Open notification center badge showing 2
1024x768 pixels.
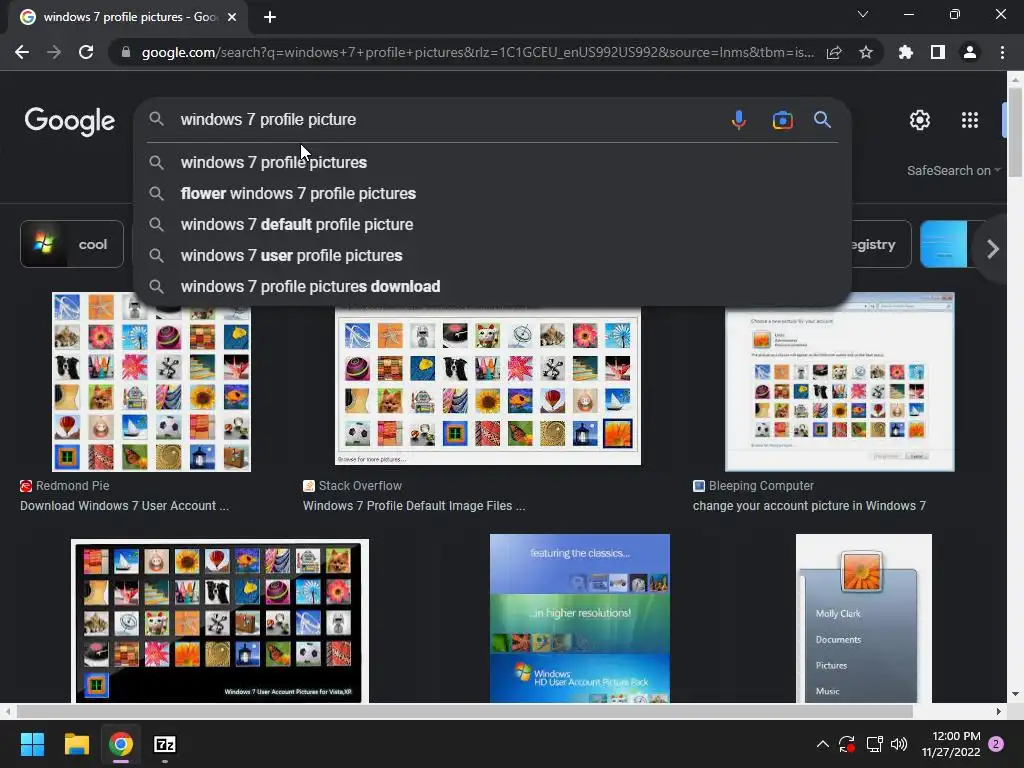996,744
